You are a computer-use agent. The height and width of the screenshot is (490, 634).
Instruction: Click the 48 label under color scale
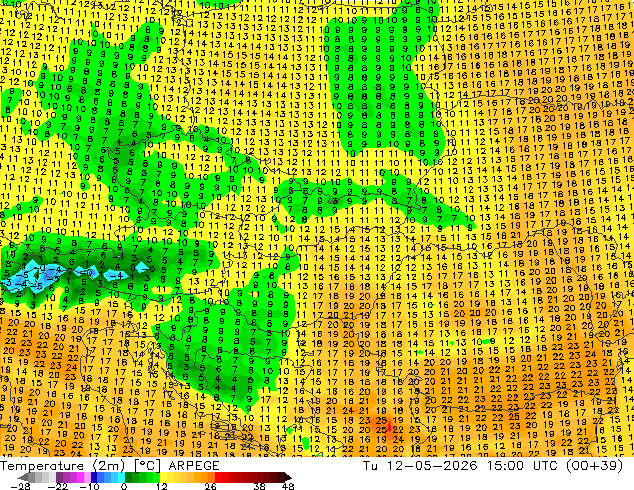point(288,486)
